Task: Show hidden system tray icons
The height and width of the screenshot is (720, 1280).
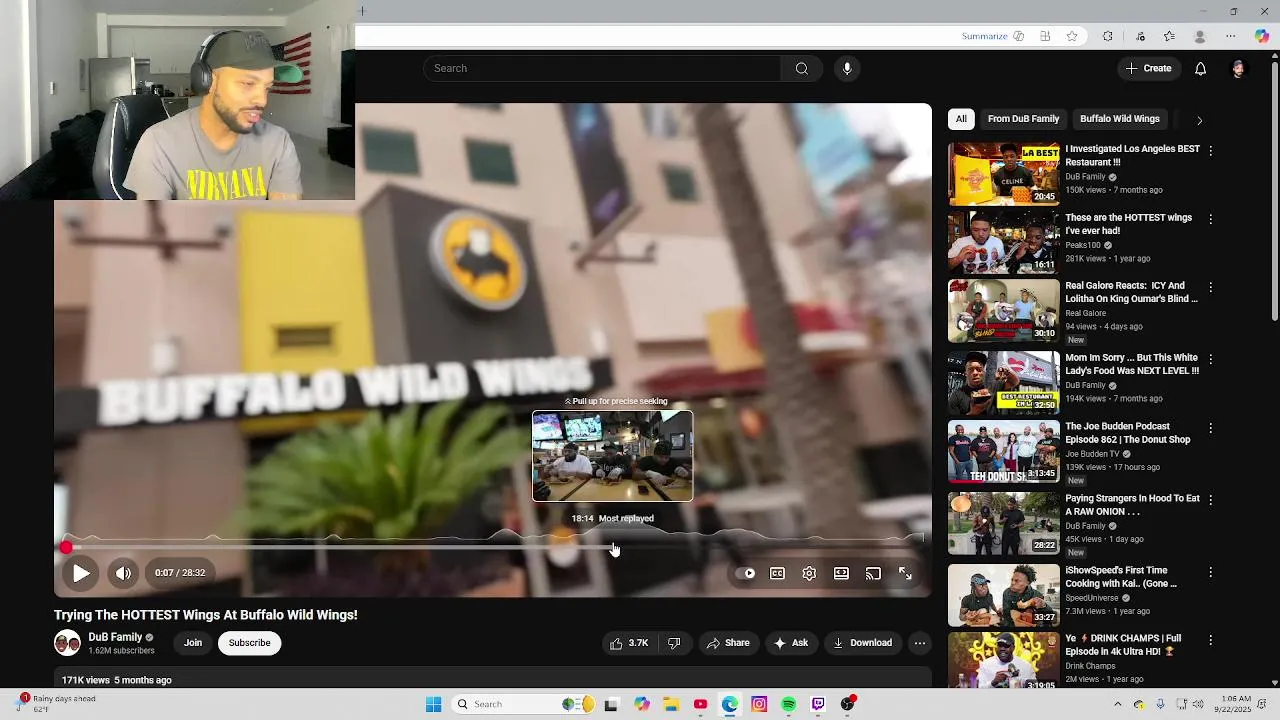Action: click(1118, 704)
